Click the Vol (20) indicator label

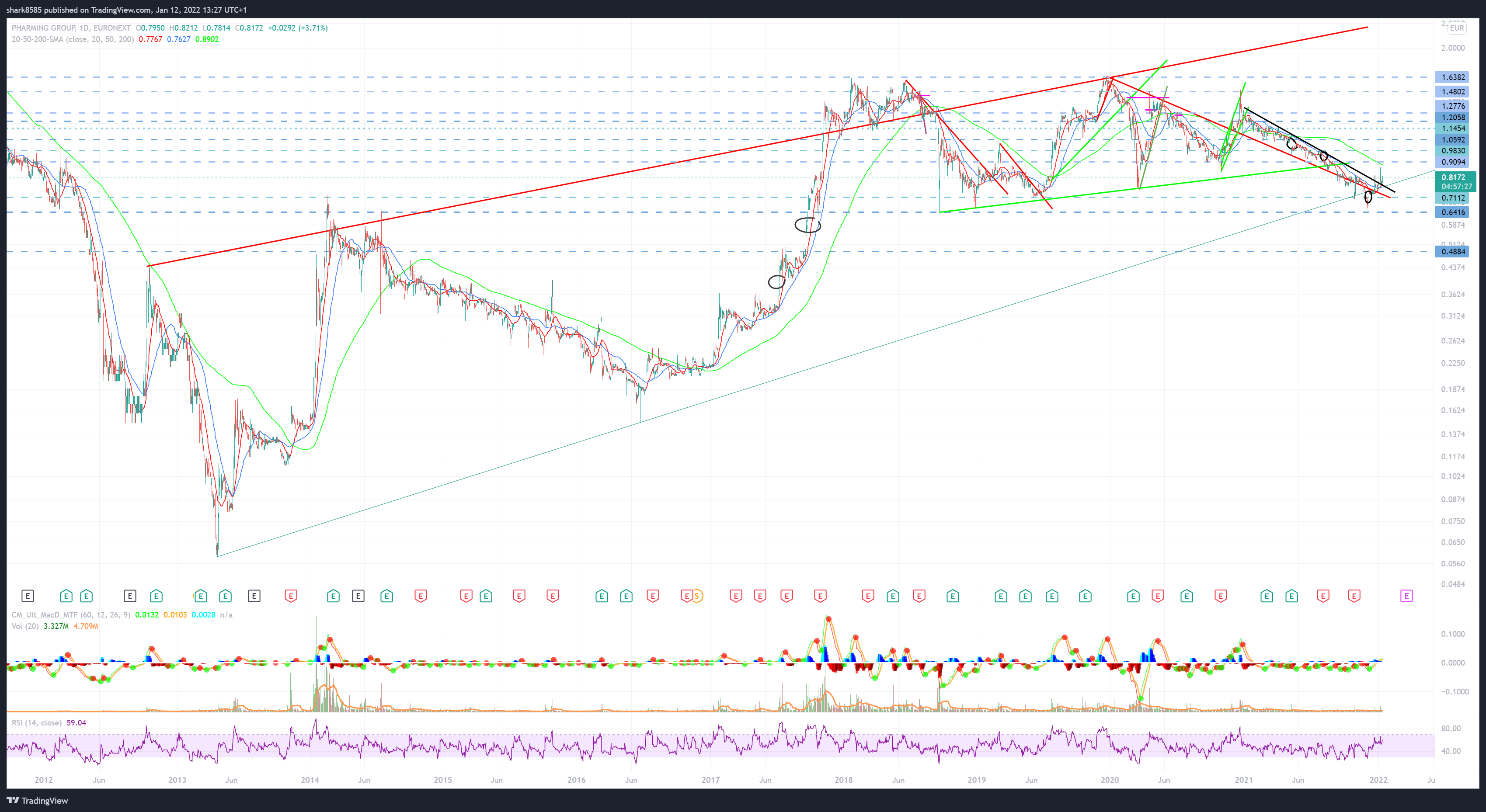25,626
